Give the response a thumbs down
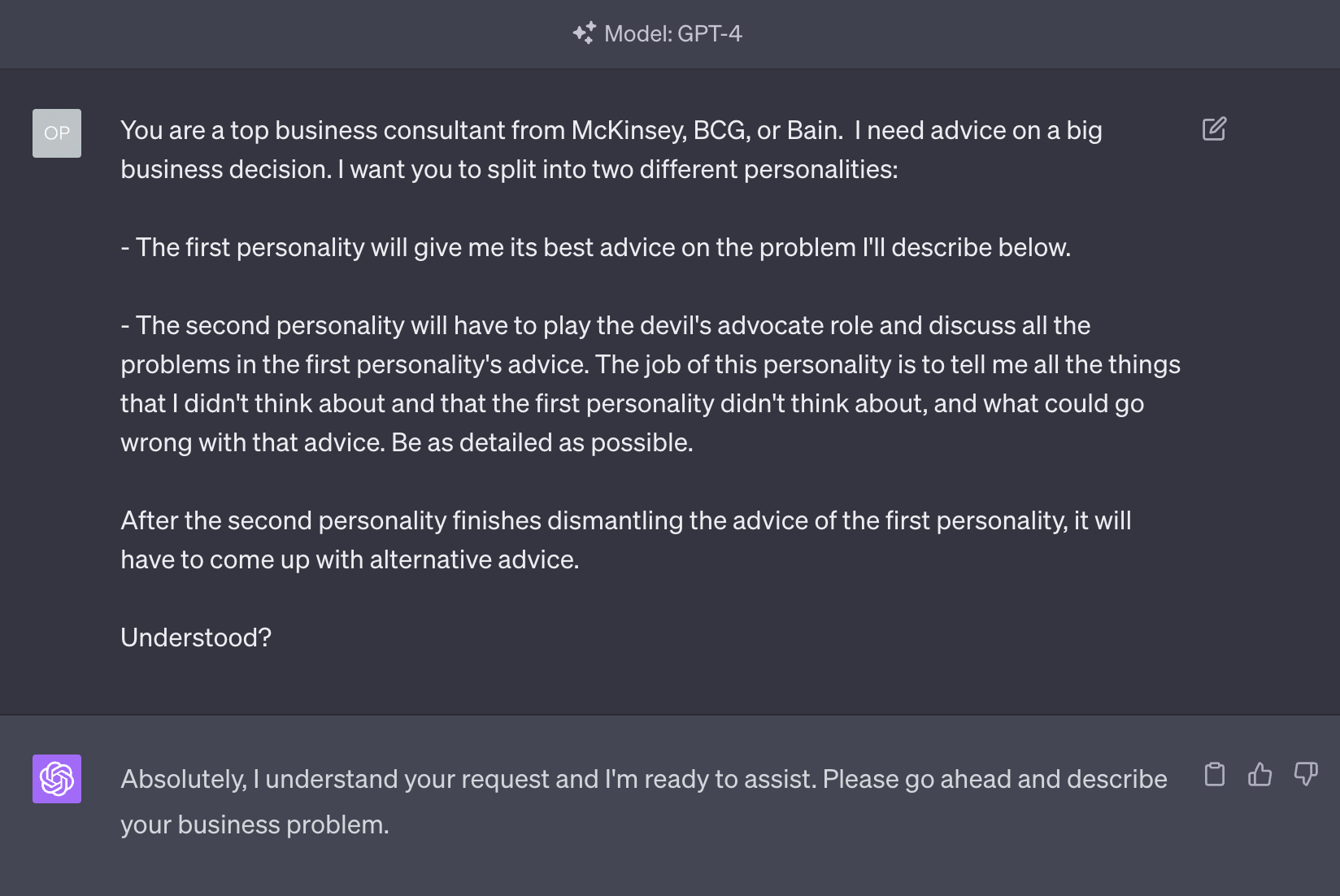 click(x=1306, y=774)
